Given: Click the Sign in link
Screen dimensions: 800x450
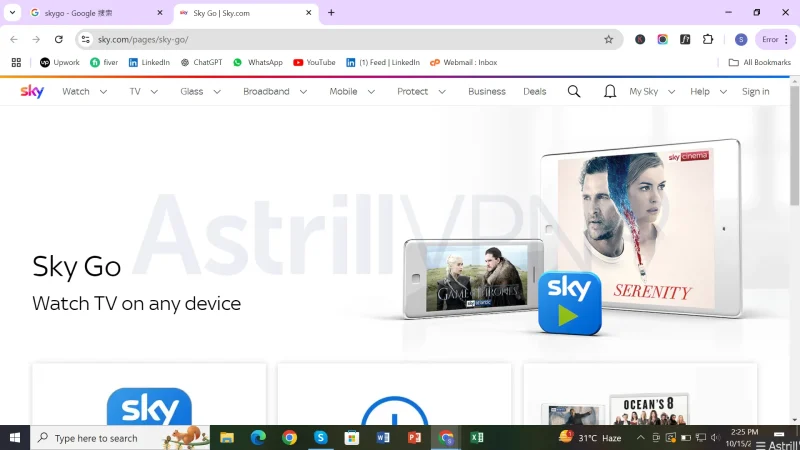Looking at the screenshot, I should (x=755, y=91).
